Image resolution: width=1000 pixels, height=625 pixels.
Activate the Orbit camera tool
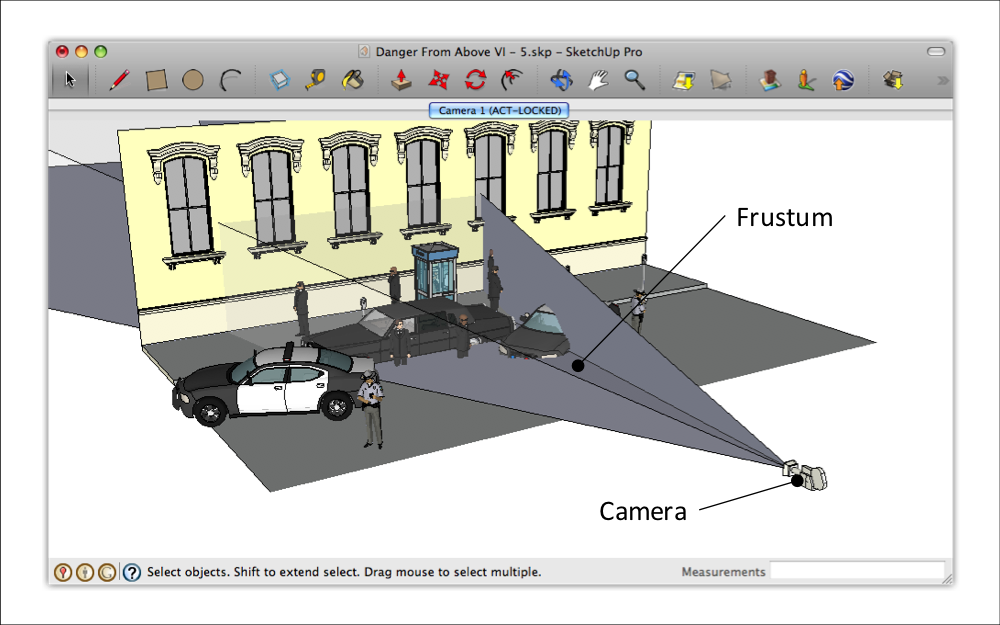(560, 81)
